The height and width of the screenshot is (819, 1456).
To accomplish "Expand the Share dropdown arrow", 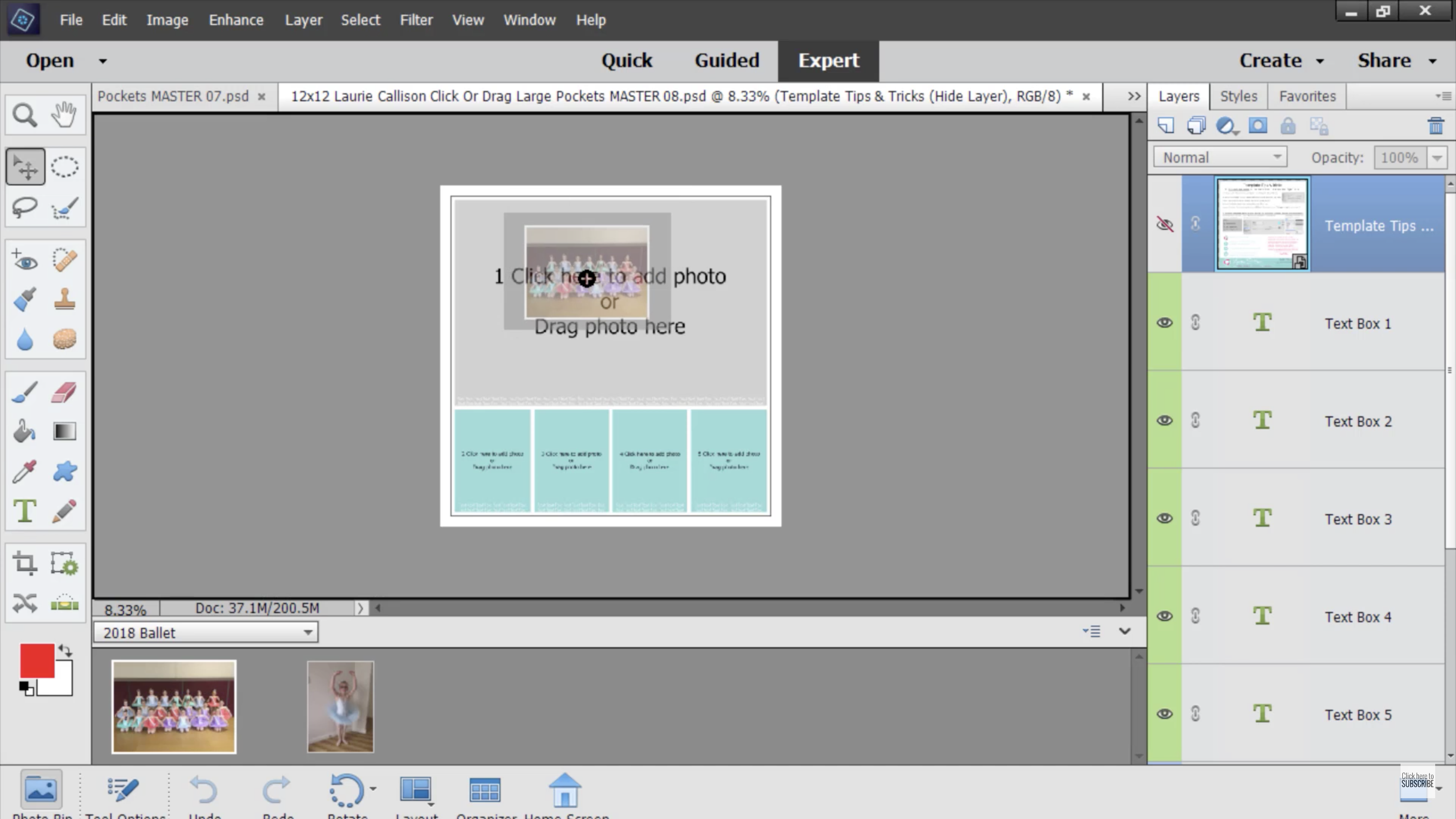I will point(1433,61).
